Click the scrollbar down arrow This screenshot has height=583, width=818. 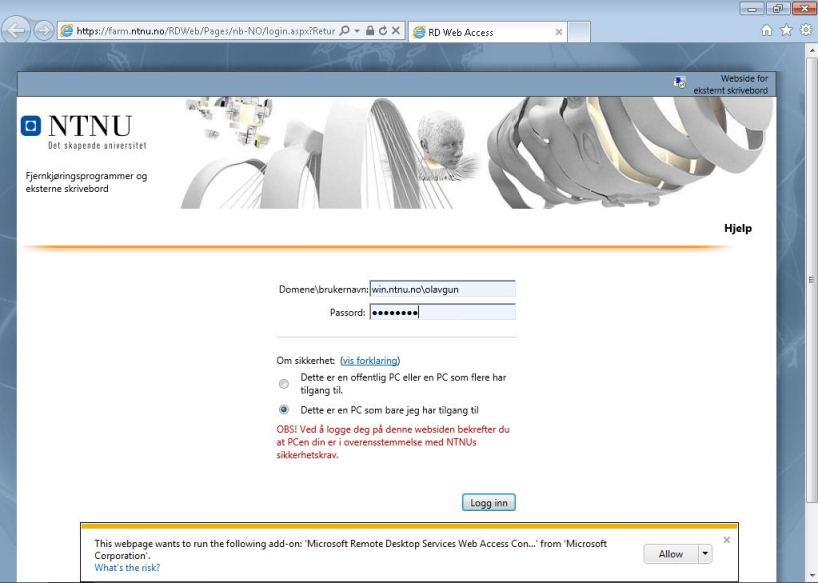pos(811,576)
